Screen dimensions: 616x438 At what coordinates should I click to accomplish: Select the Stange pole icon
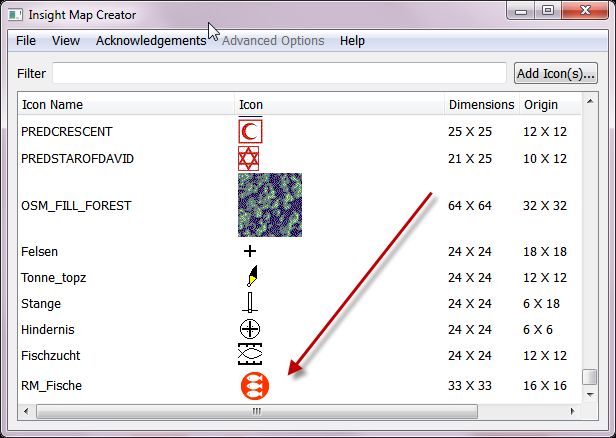250,303
